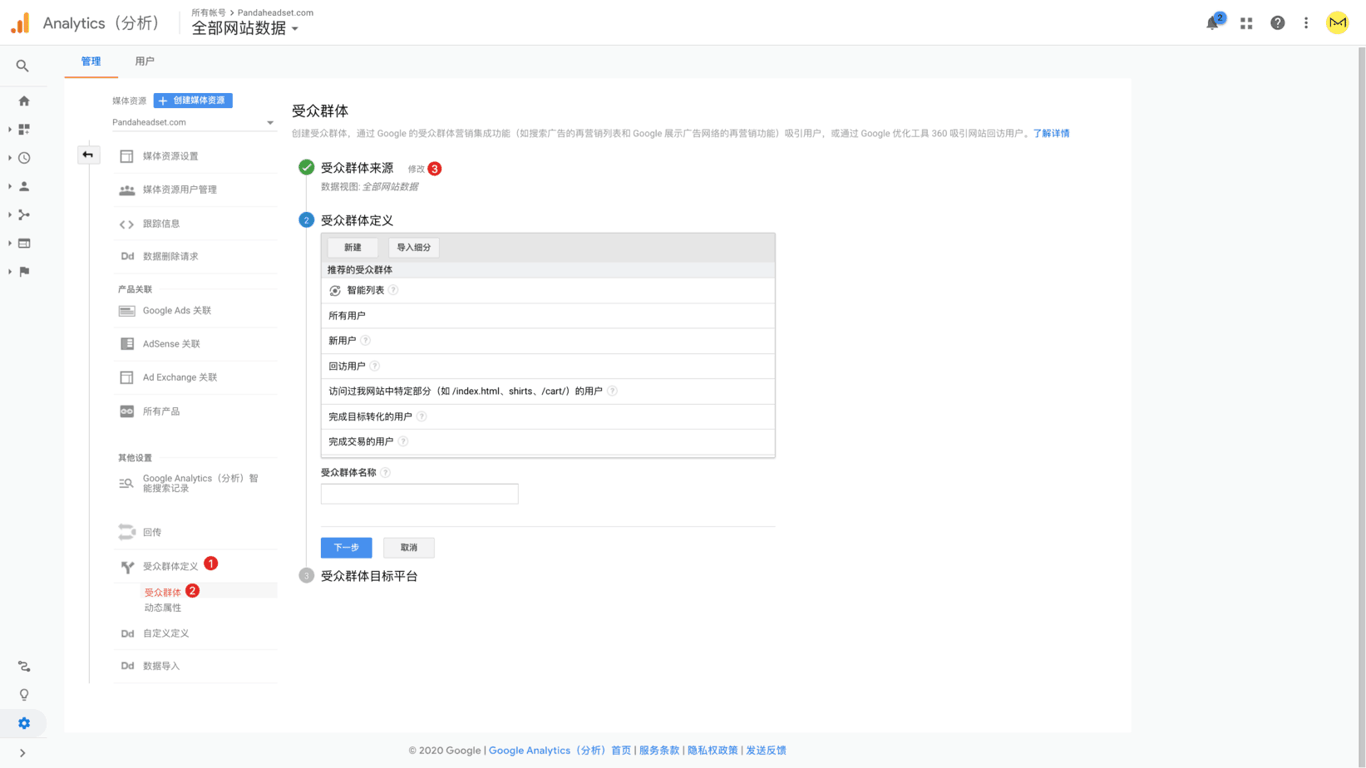Switch to the 用户 tab
The height and width of the screenshot is (768, 1366).
pyautogui.click(x=145, y=62)
